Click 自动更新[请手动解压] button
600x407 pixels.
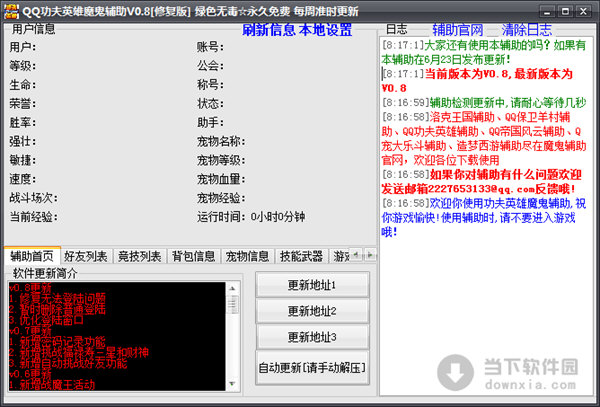coord(312,368)
